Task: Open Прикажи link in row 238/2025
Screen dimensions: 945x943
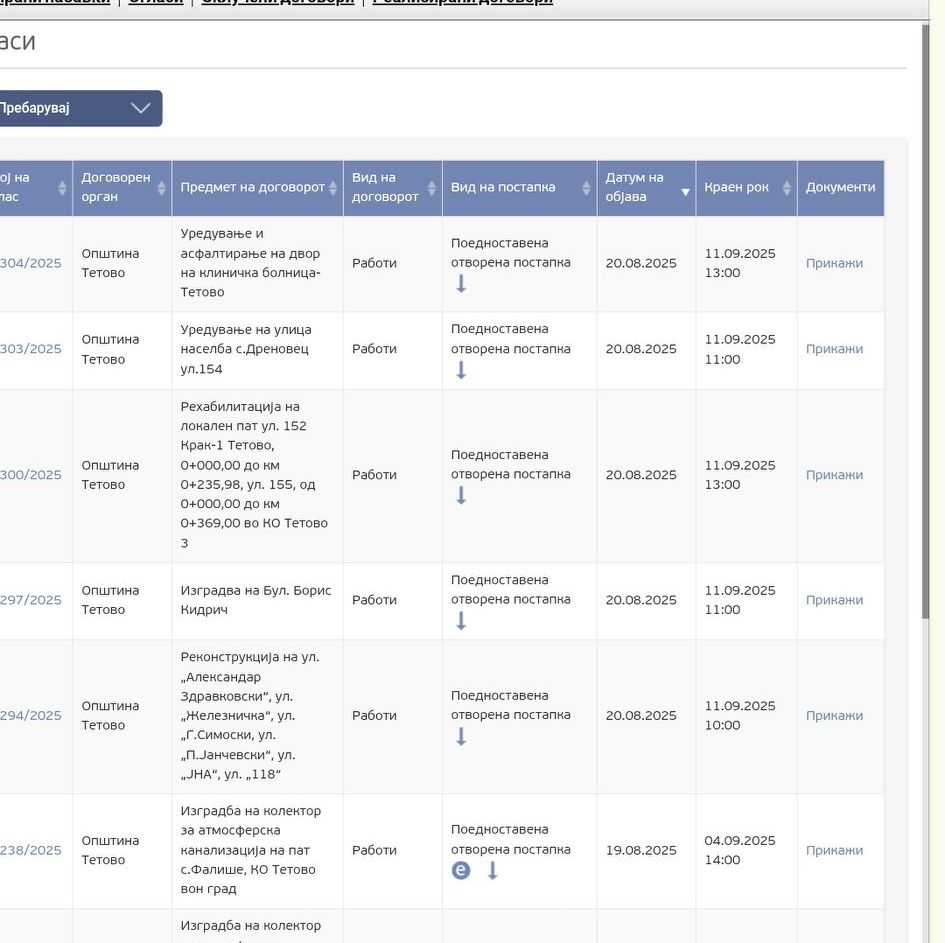Action: coord(834,850)
